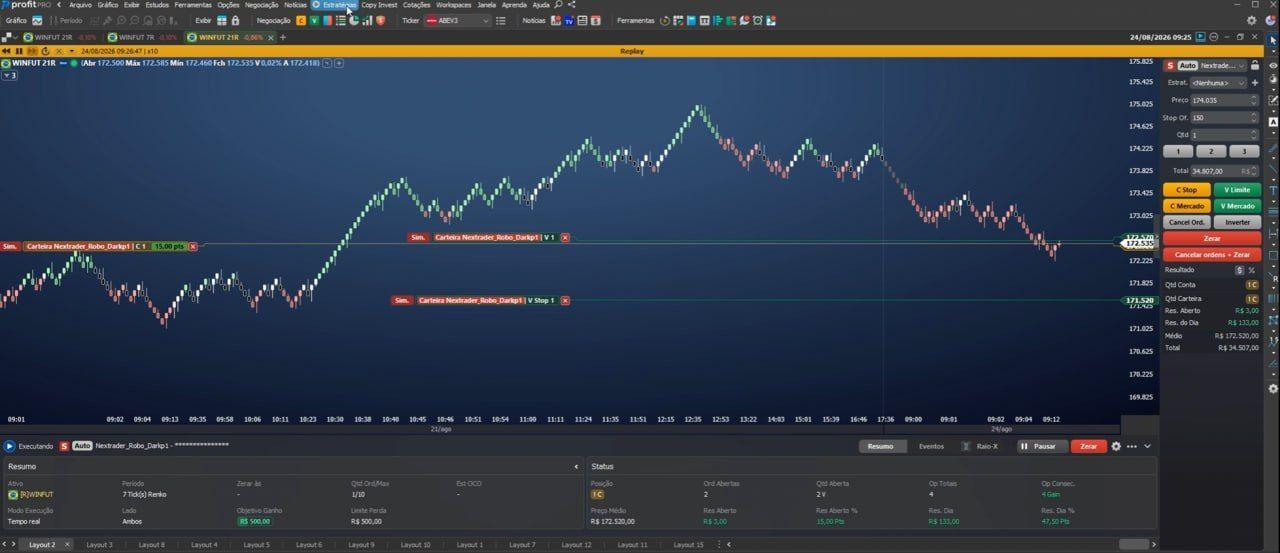
Task: Click the list icon beside the ticker field
Action: point(502,20)
